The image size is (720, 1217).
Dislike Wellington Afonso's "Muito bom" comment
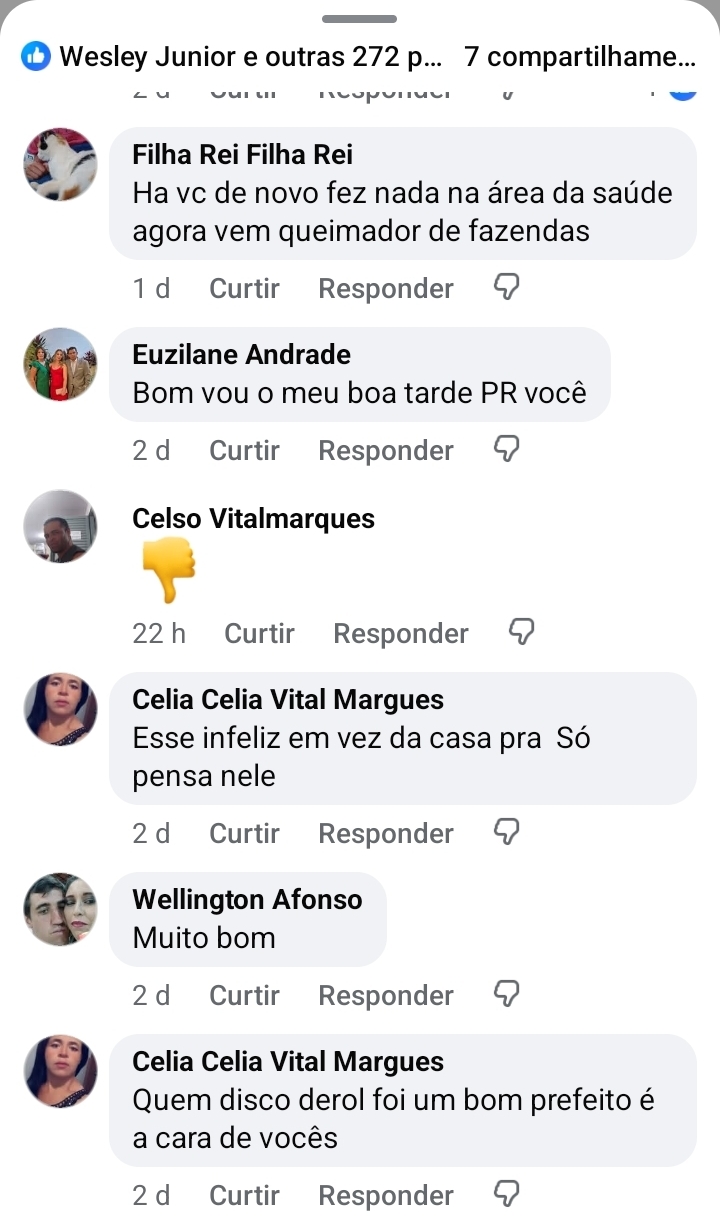click(508, 994)
